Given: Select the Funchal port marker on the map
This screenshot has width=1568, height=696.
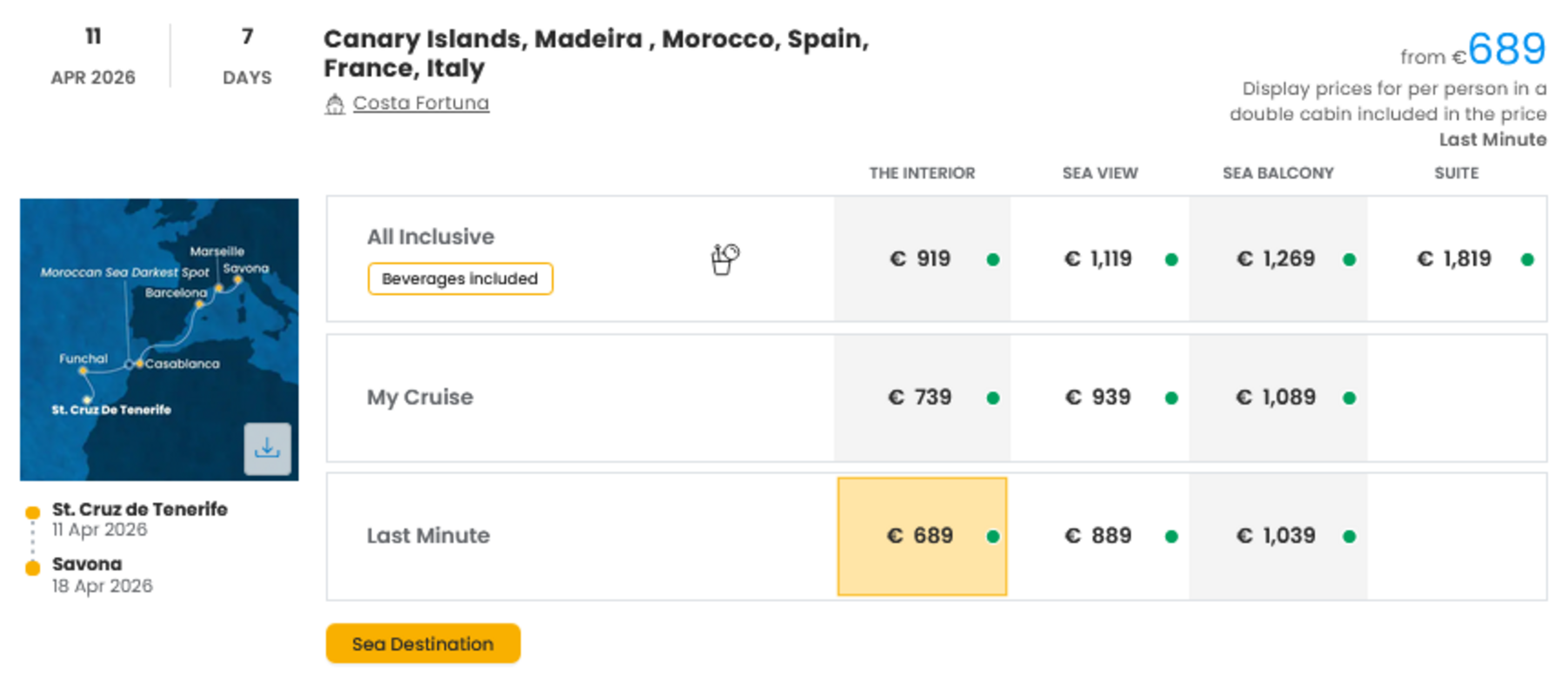Looking at the screenshot, I should (x=83, y=370).
